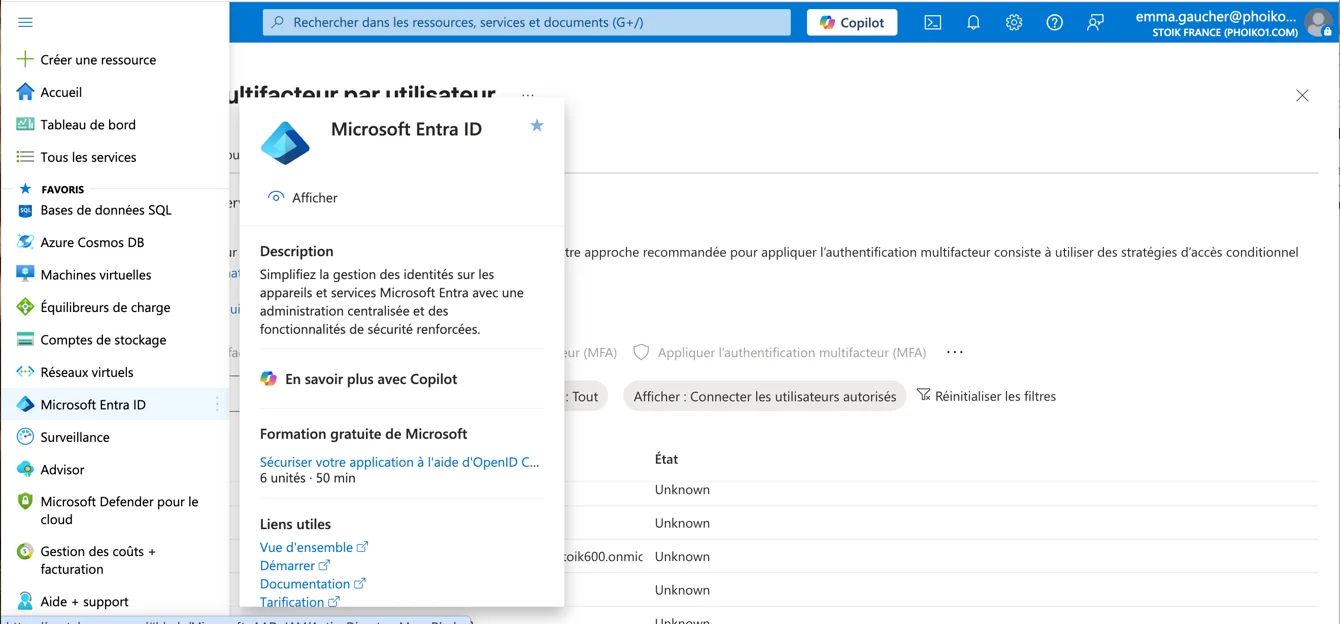The height and width of the screenshot is (624, 1340).
Task: Open the three-dot options beside Microsoft Entra ID
Action: [217, 404]
